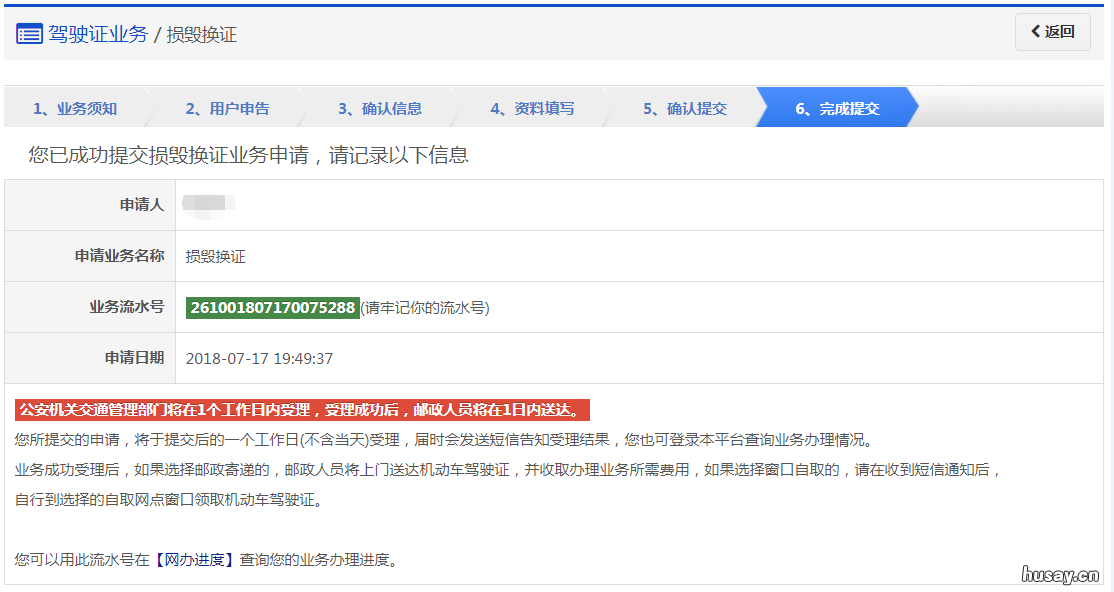Click the active step 6、完成提交
This screenshot has height=592, width=1114.
point(840,107)
